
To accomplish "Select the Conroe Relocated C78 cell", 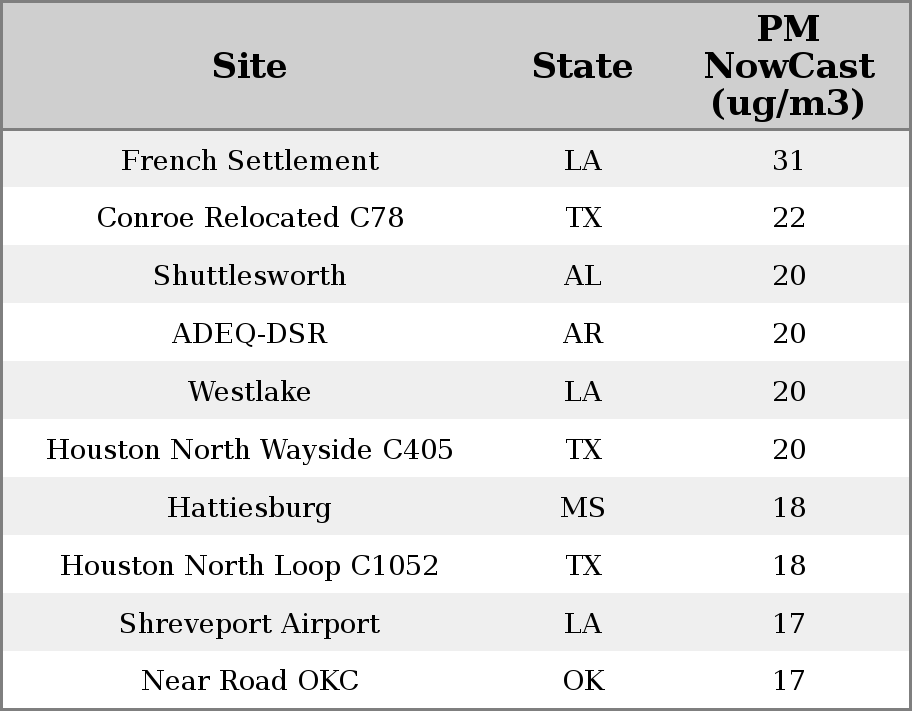I will (x=249, y=218).
